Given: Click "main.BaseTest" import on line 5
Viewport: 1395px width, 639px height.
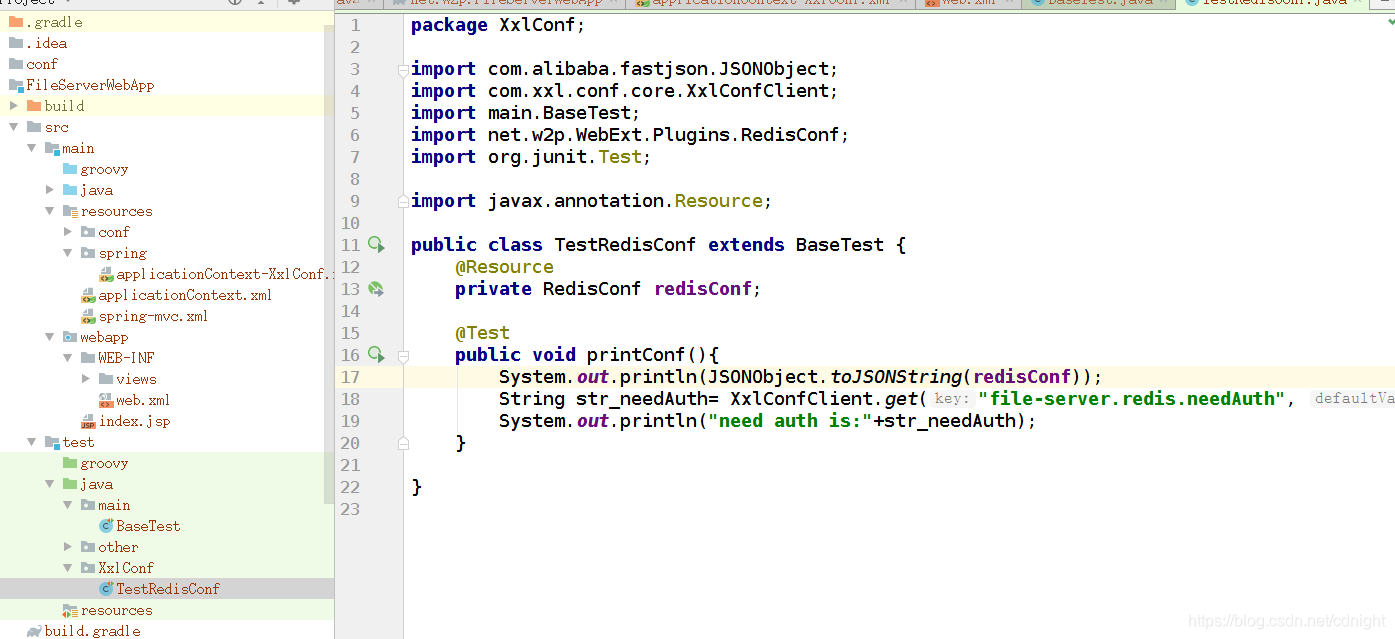Looking at the screenshot, I should click(559, 113).
